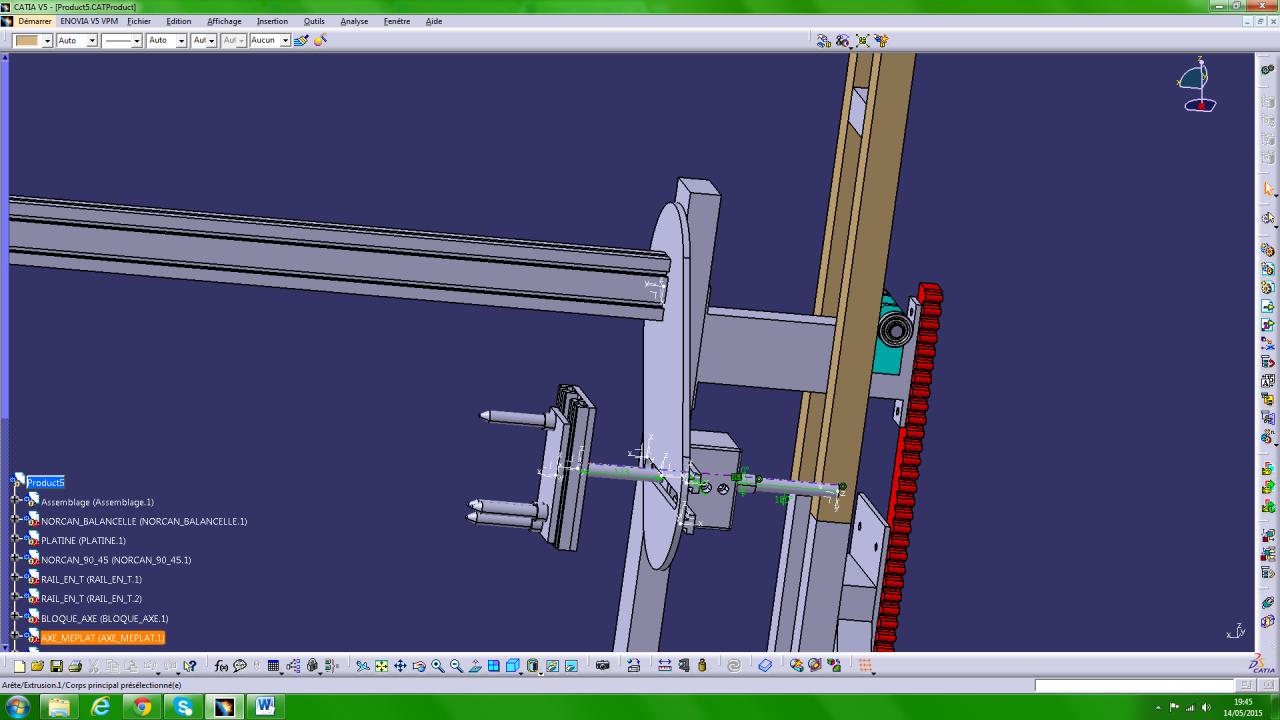Click the Windows Start button
1280x720 pixels.
pyautogui.click(x=18, y=707)
